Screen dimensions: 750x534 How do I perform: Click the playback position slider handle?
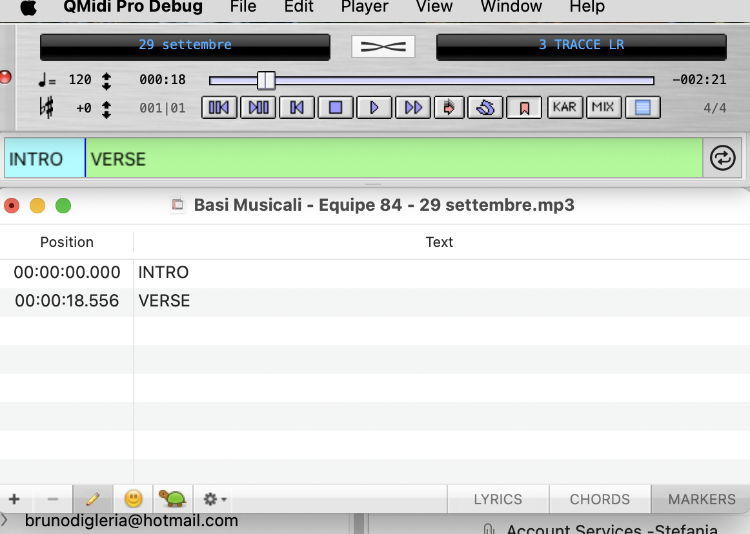click(265, 80)
